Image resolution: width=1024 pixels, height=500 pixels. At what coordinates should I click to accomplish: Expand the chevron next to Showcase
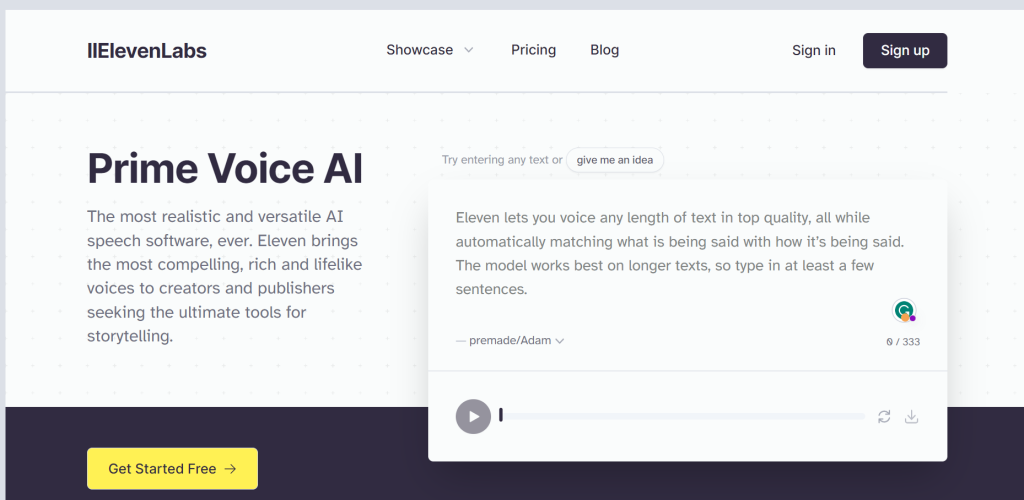pyautogui.click(x=468, y=50)
